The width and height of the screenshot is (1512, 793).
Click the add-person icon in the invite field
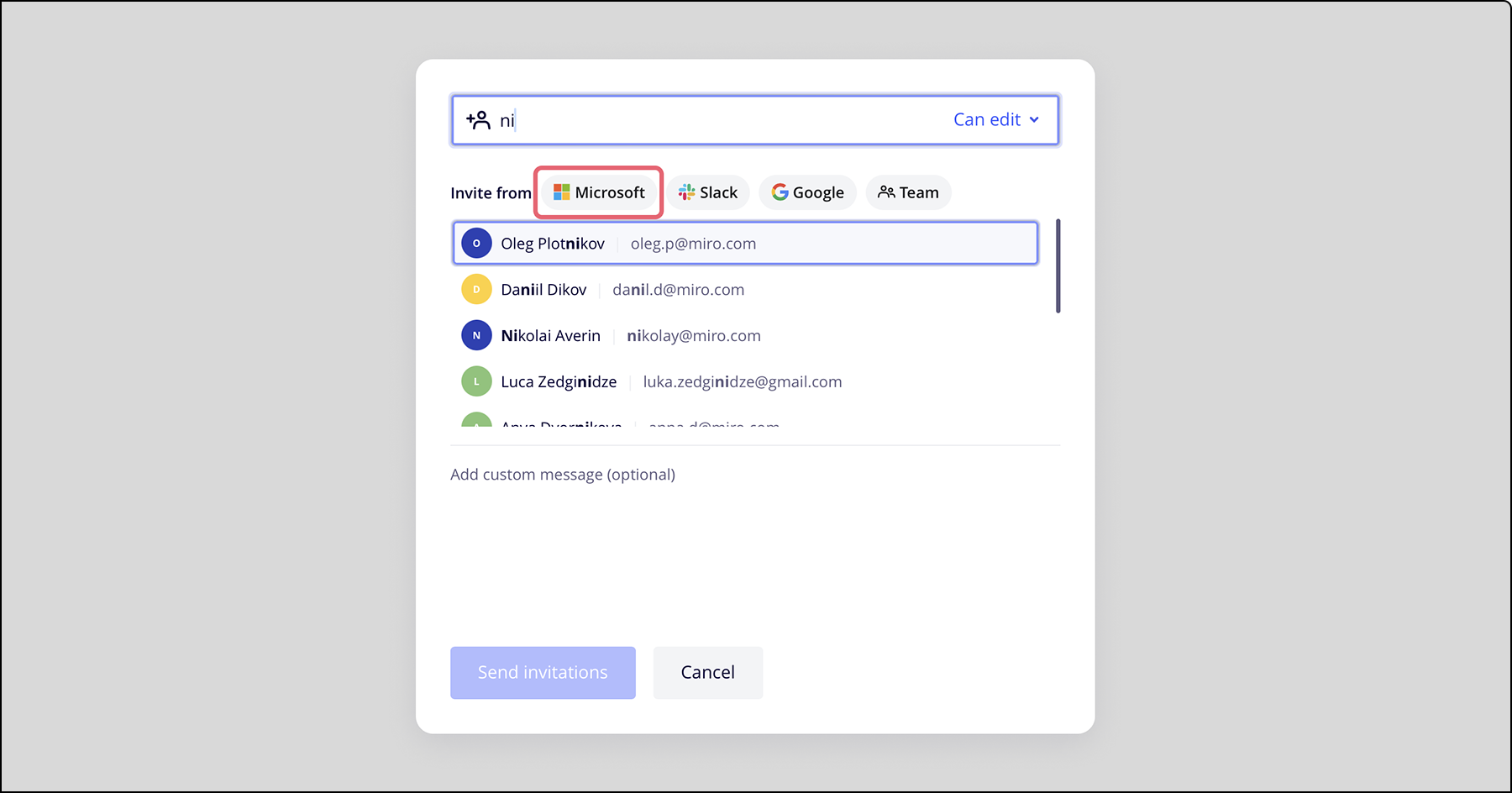click(478, 120)
